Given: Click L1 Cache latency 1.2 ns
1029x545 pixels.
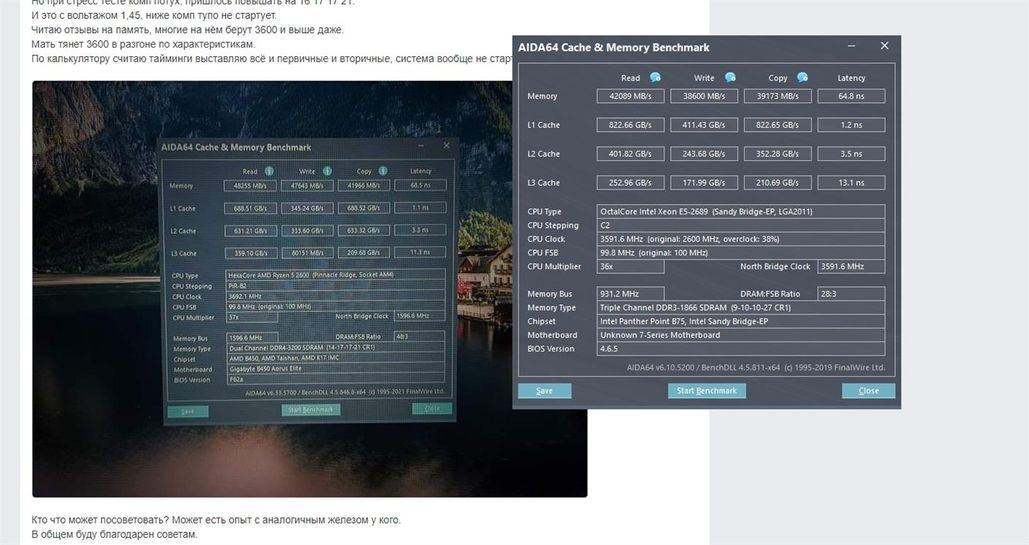Looking at the screenshot, I should tap(851, 125).
